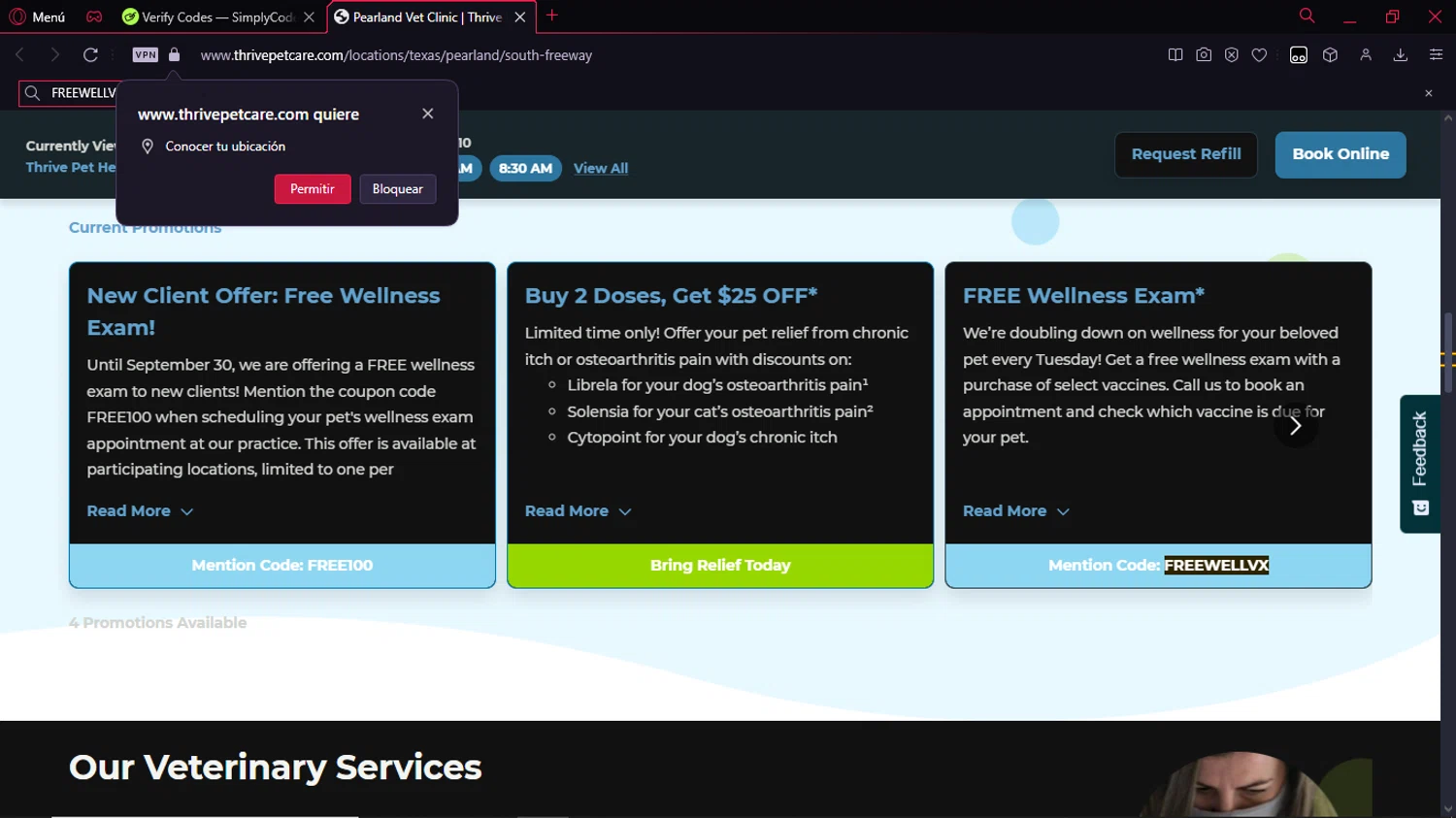Select the 8:30 AM appointment slot
The image size is (1456, 818).
[x=525, y=168]
